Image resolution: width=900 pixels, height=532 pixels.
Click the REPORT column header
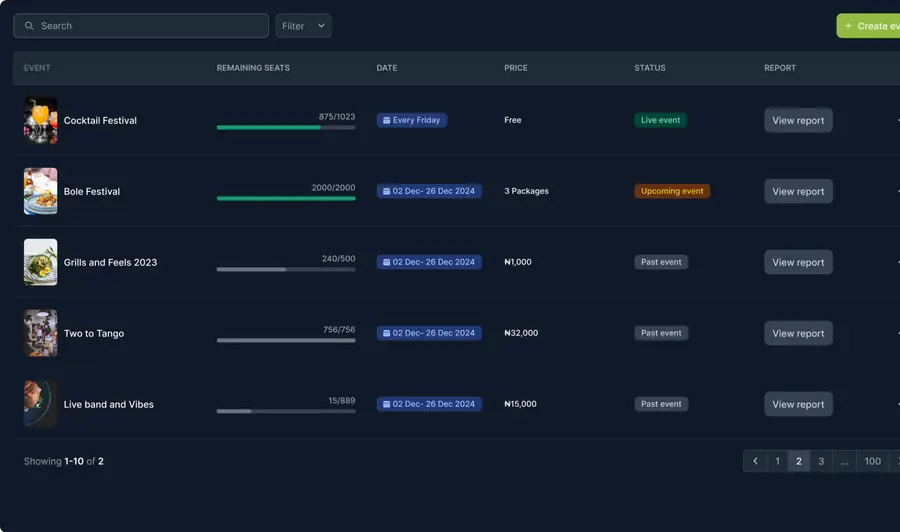779,68
